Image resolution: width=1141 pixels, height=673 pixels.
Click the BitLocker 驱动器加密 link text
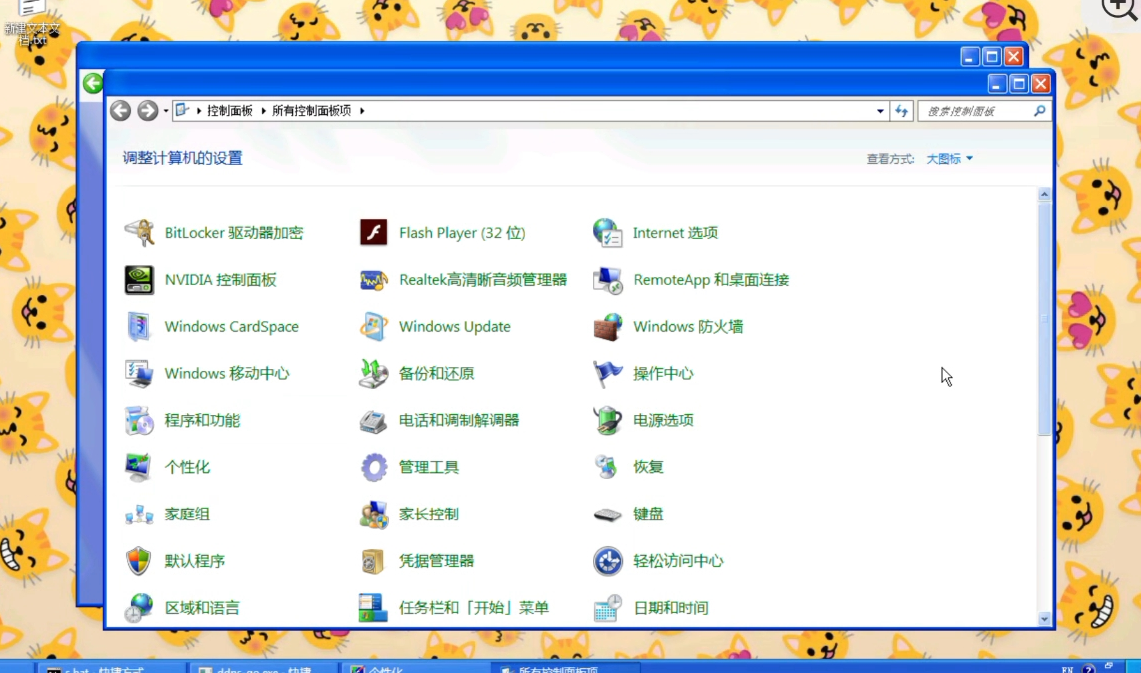point(234,233)
